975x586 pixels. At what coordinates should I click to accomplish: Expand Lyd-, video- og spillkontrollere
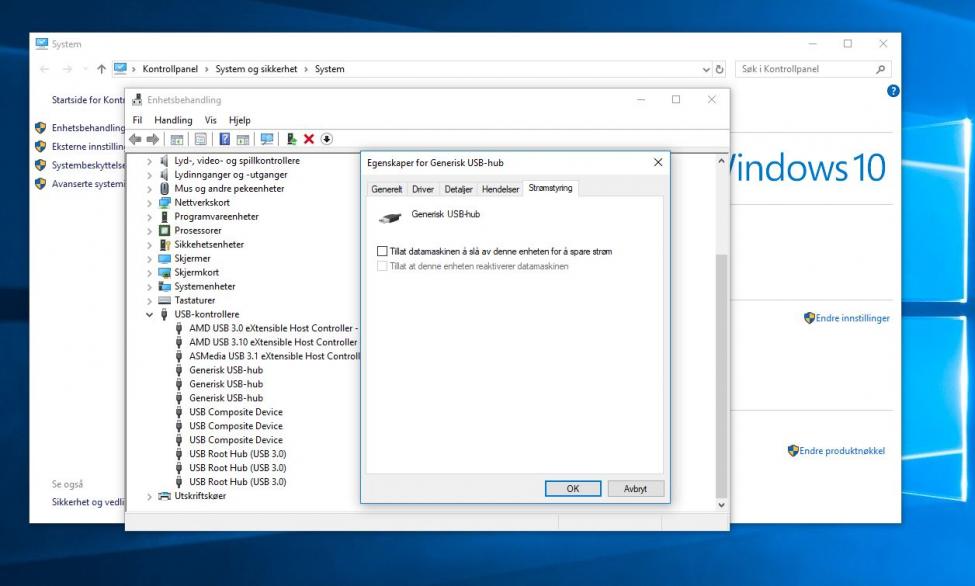pyautogui.click(x=149, y=161)
